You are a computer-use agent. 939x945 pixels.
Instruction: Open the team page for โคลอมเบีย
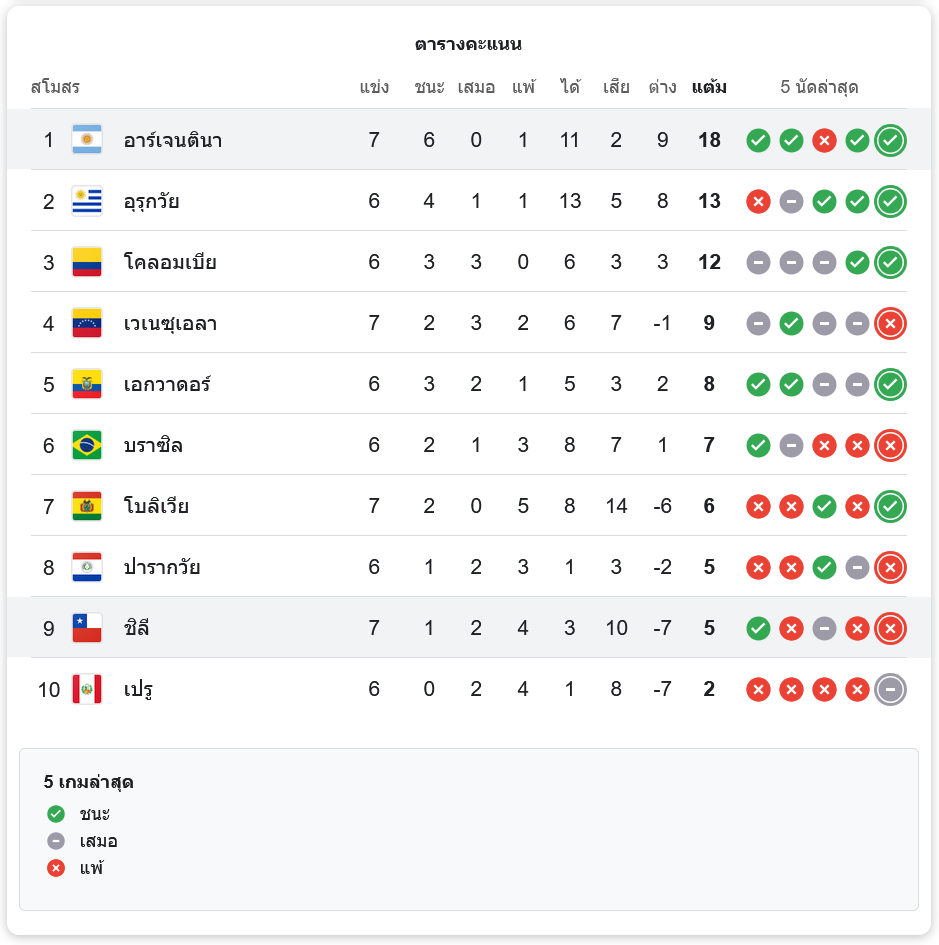click(x=170, y=262)
